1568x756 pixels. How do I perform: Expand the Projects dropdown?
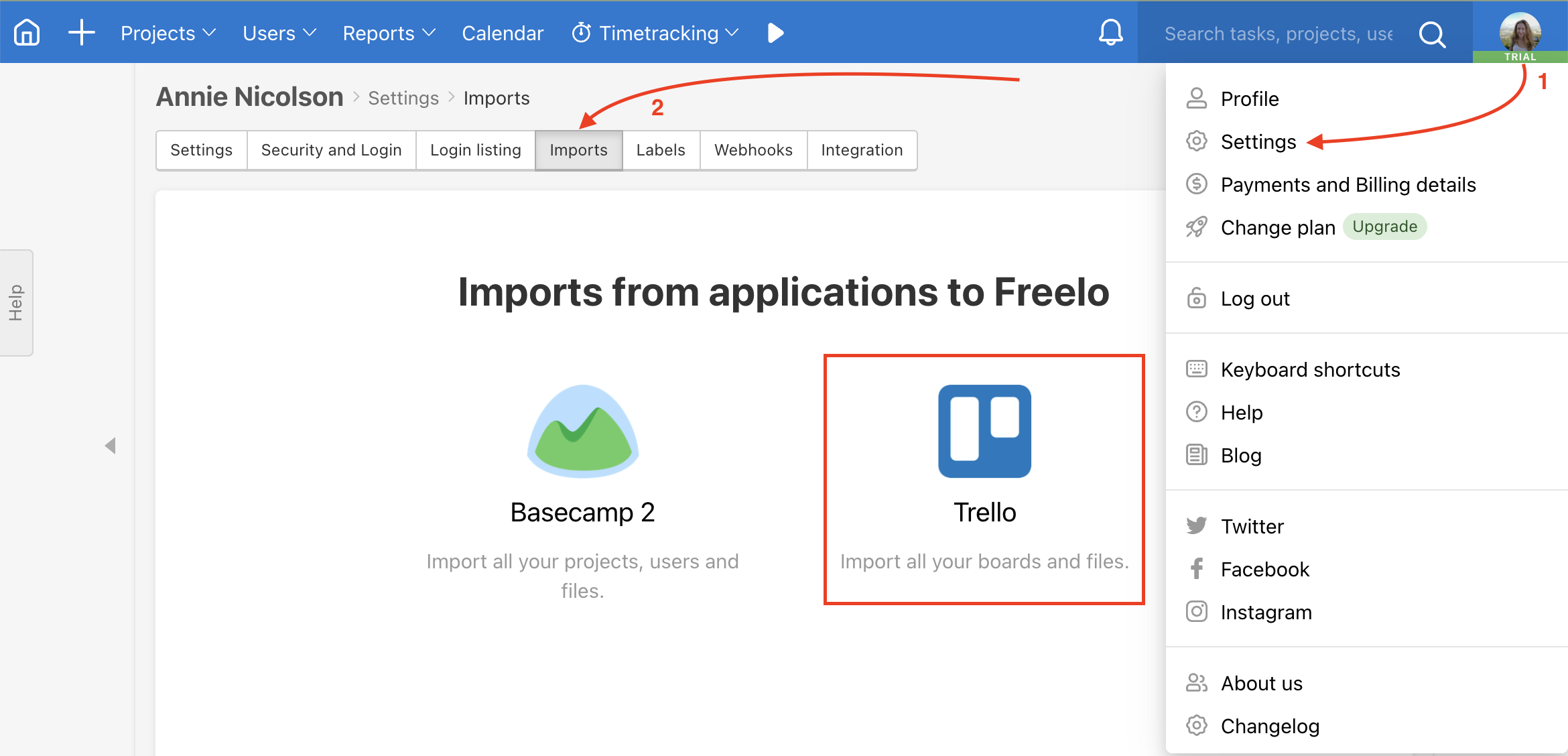168,33
